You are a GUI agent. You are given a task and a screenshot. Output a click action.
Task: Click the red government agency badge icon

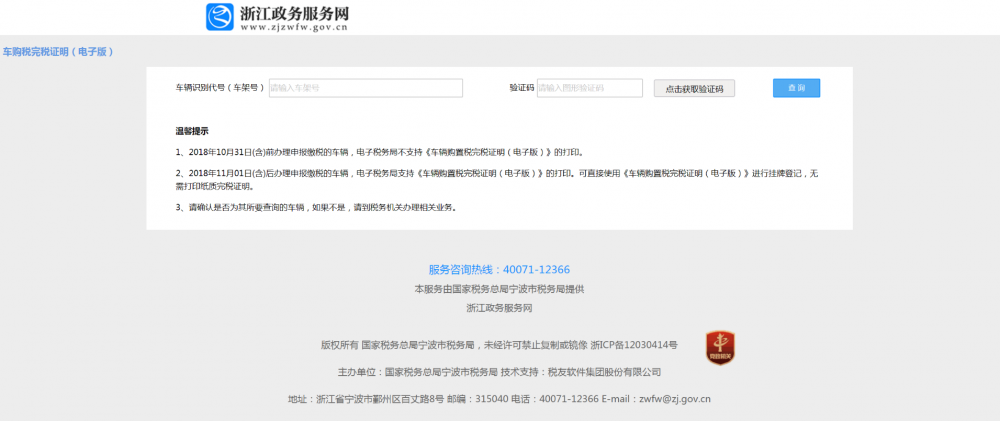[720, 348]
